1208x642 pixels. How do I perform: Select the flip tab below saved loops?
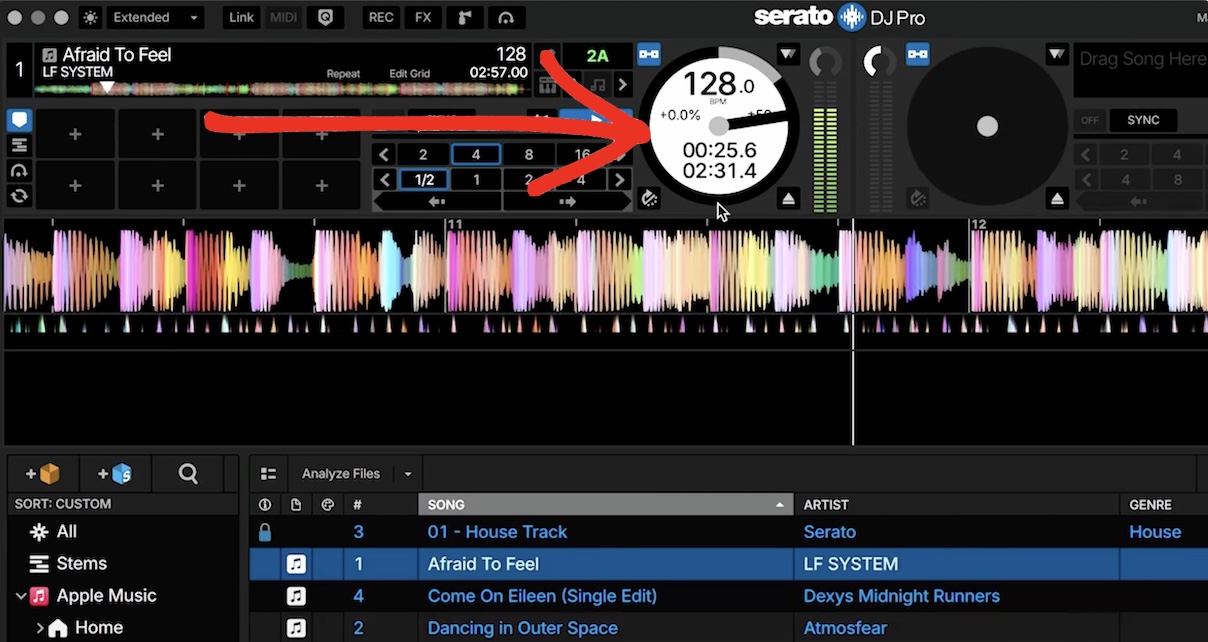click(x=19, y=171)
